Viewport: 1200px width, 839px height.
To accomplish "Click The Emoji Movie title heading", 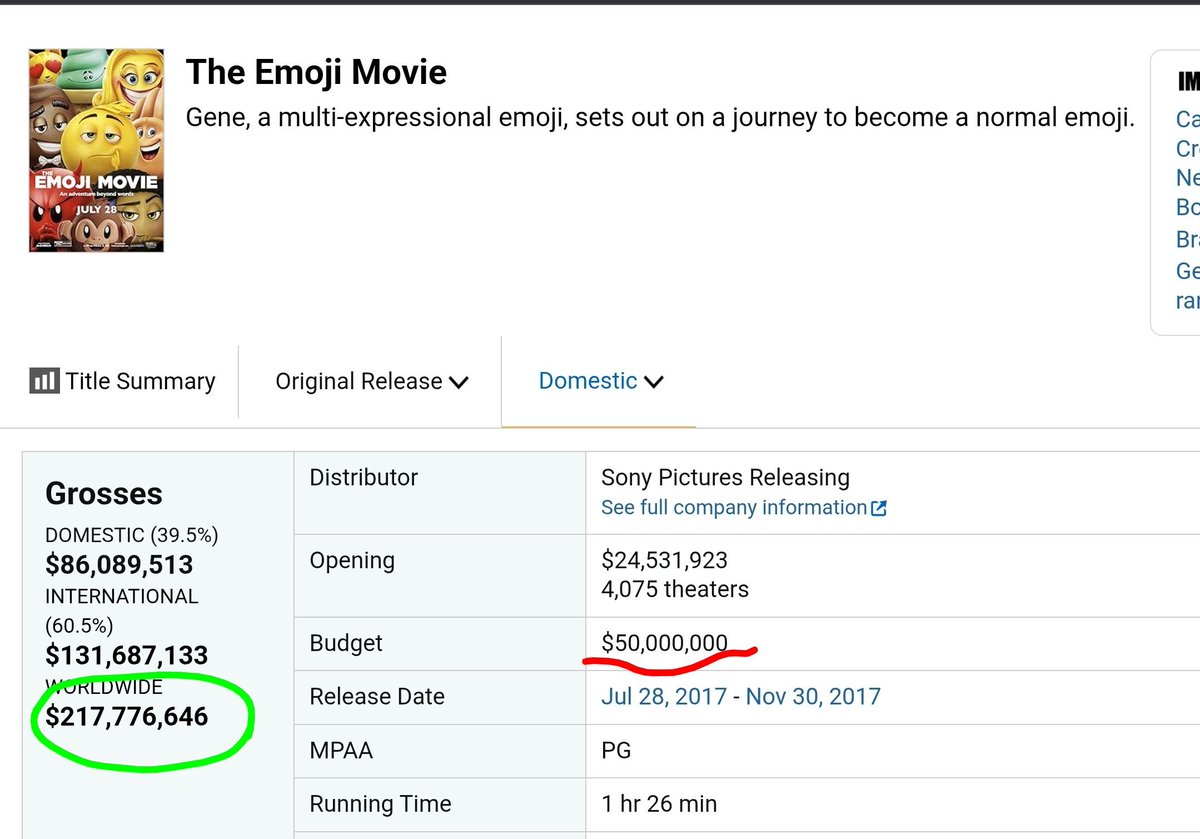I will [316, 72].
